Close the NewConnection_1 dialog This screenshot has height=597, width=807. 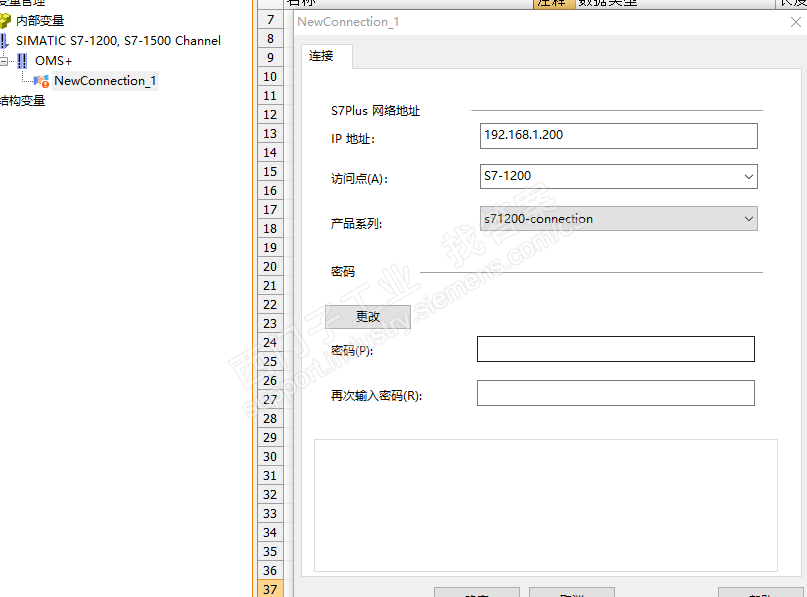[x=796, y=22]
